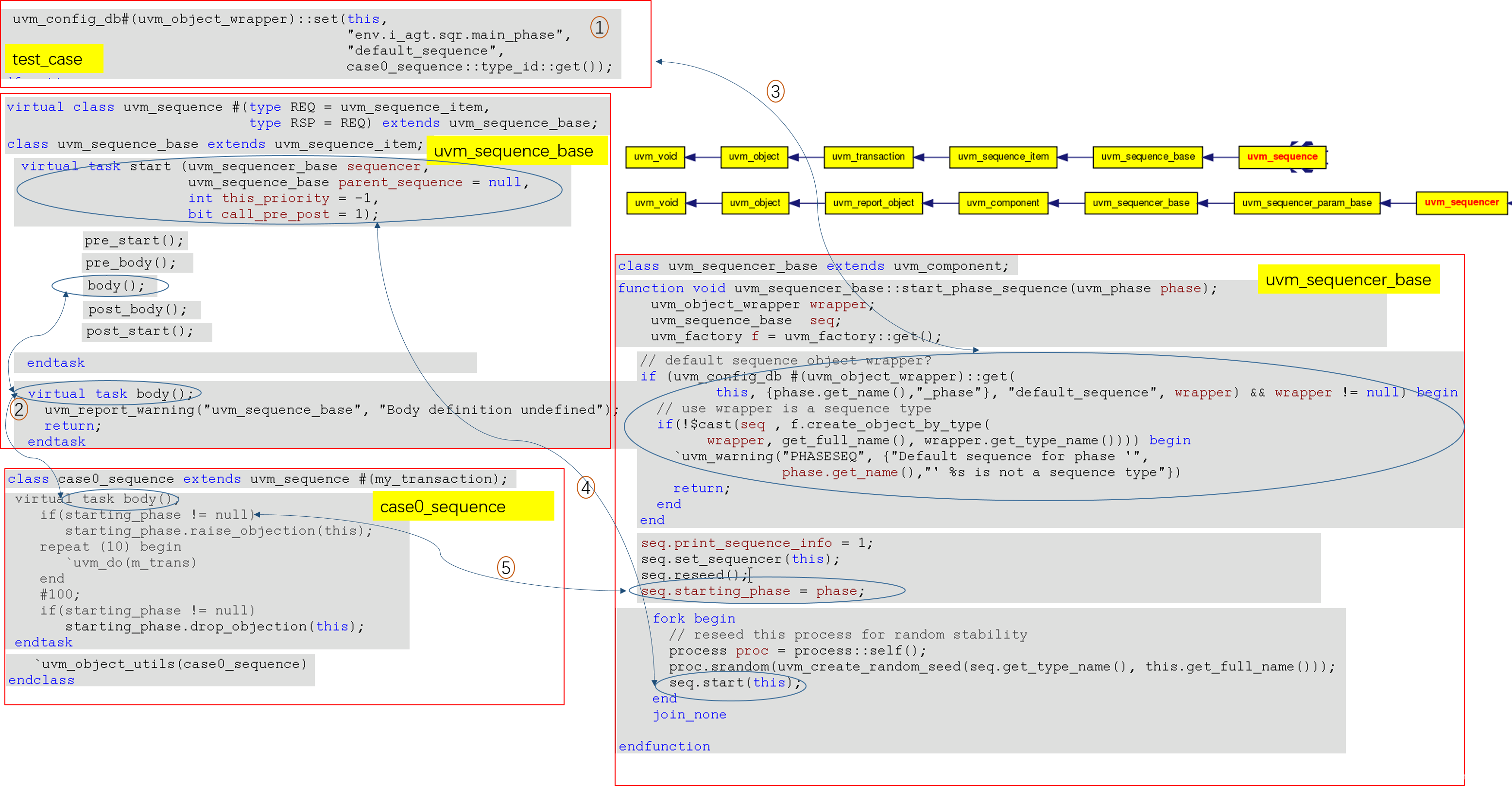Select the uvm_transaction hierarchy box
The image size is (1512, 786).
(868, 157)
